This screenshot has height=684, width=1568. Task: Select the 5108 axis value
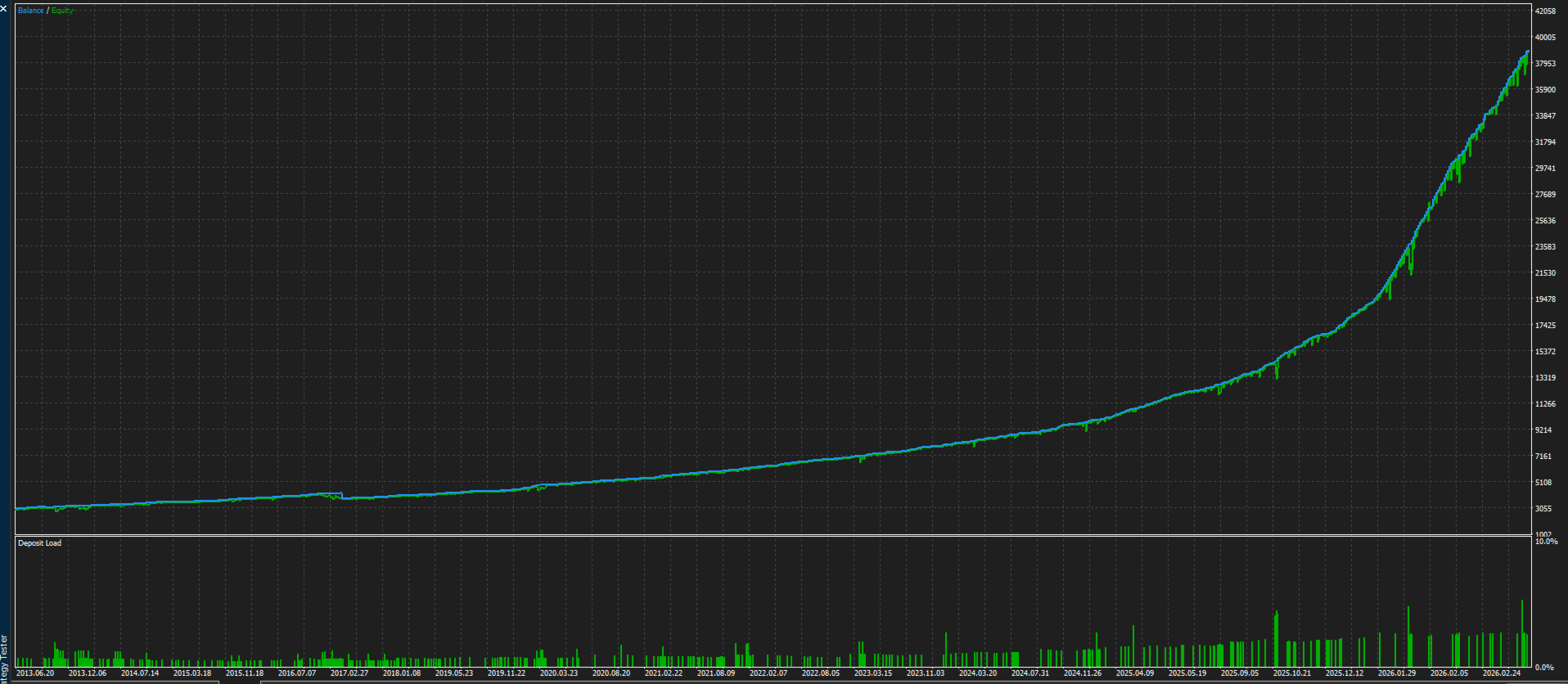[x=1543, y=483]
